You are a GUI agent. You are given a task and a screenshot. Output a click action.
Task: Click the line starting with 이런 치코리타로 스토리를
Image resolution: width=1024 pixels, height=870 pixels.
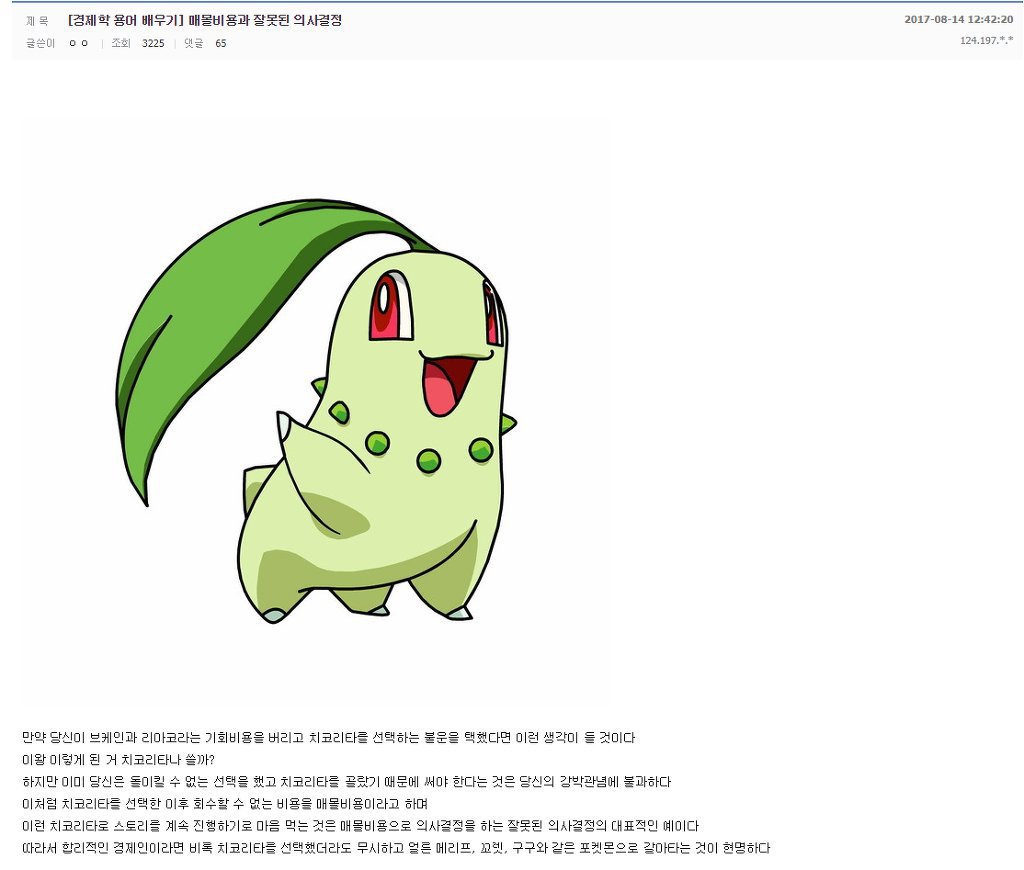360,826
